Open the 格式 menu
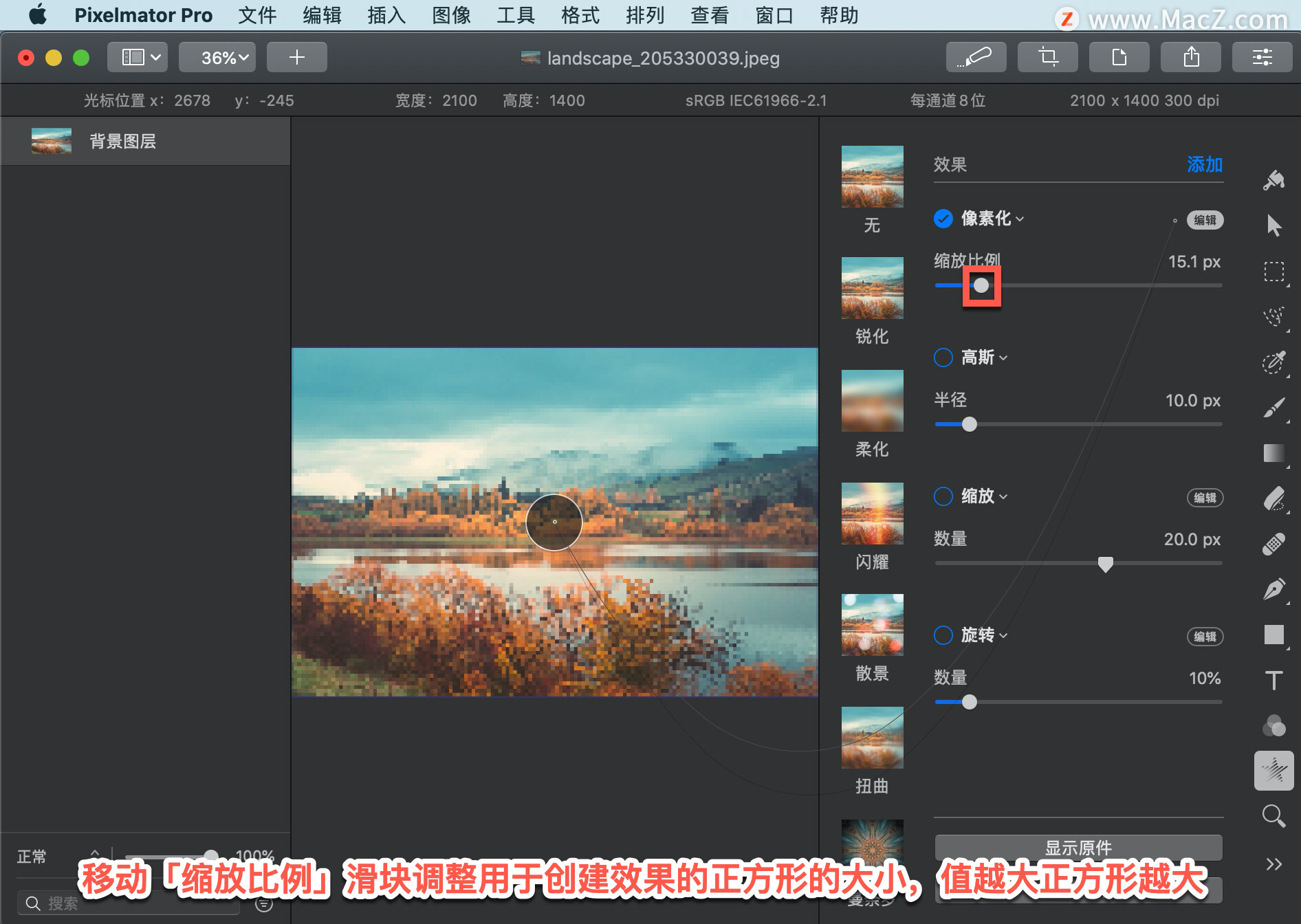The height and width of the screenshot is (924, 1301). click(580, 15)
